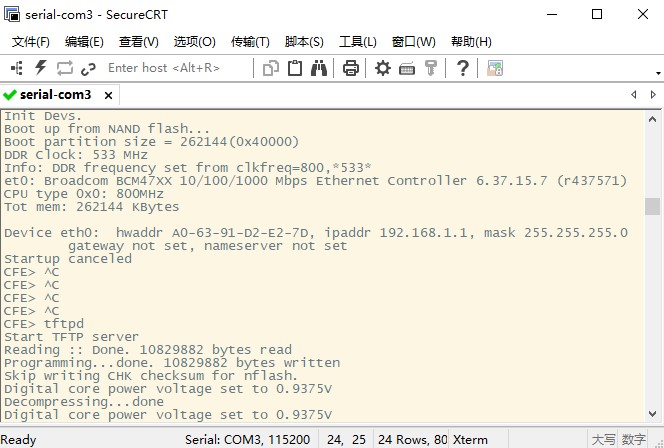
Task: Click inside the Enter host field
Action: coord(170,68)
